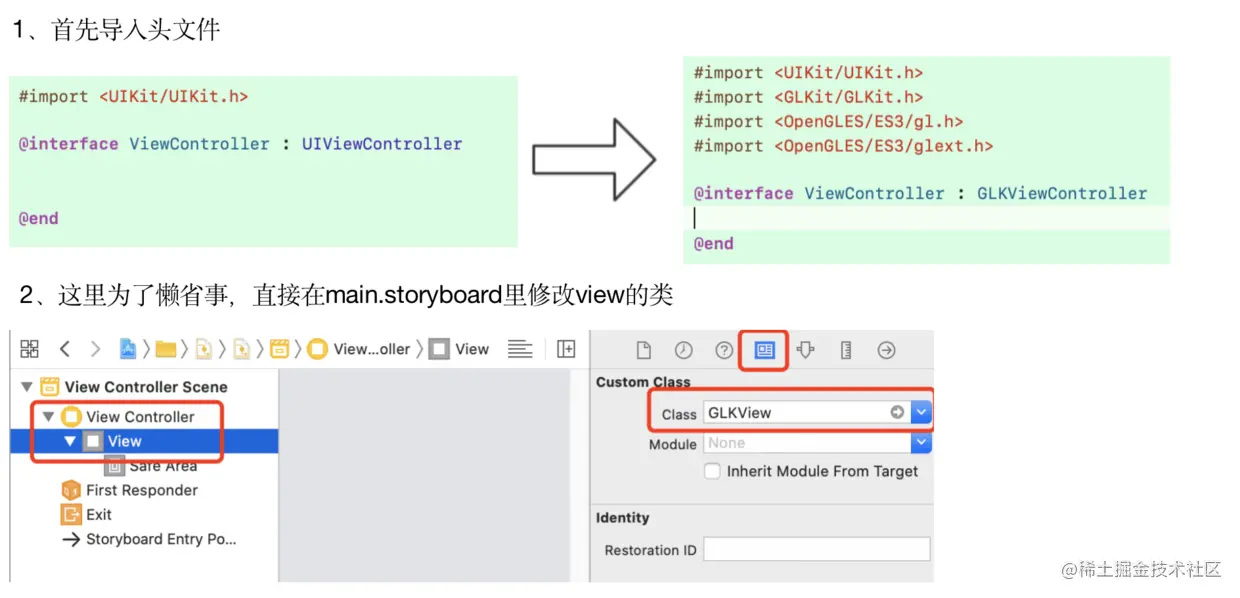Toggle Inherit Module From Target checkbox
Viewport: 1240px width, 598px height.
point(712,471)
